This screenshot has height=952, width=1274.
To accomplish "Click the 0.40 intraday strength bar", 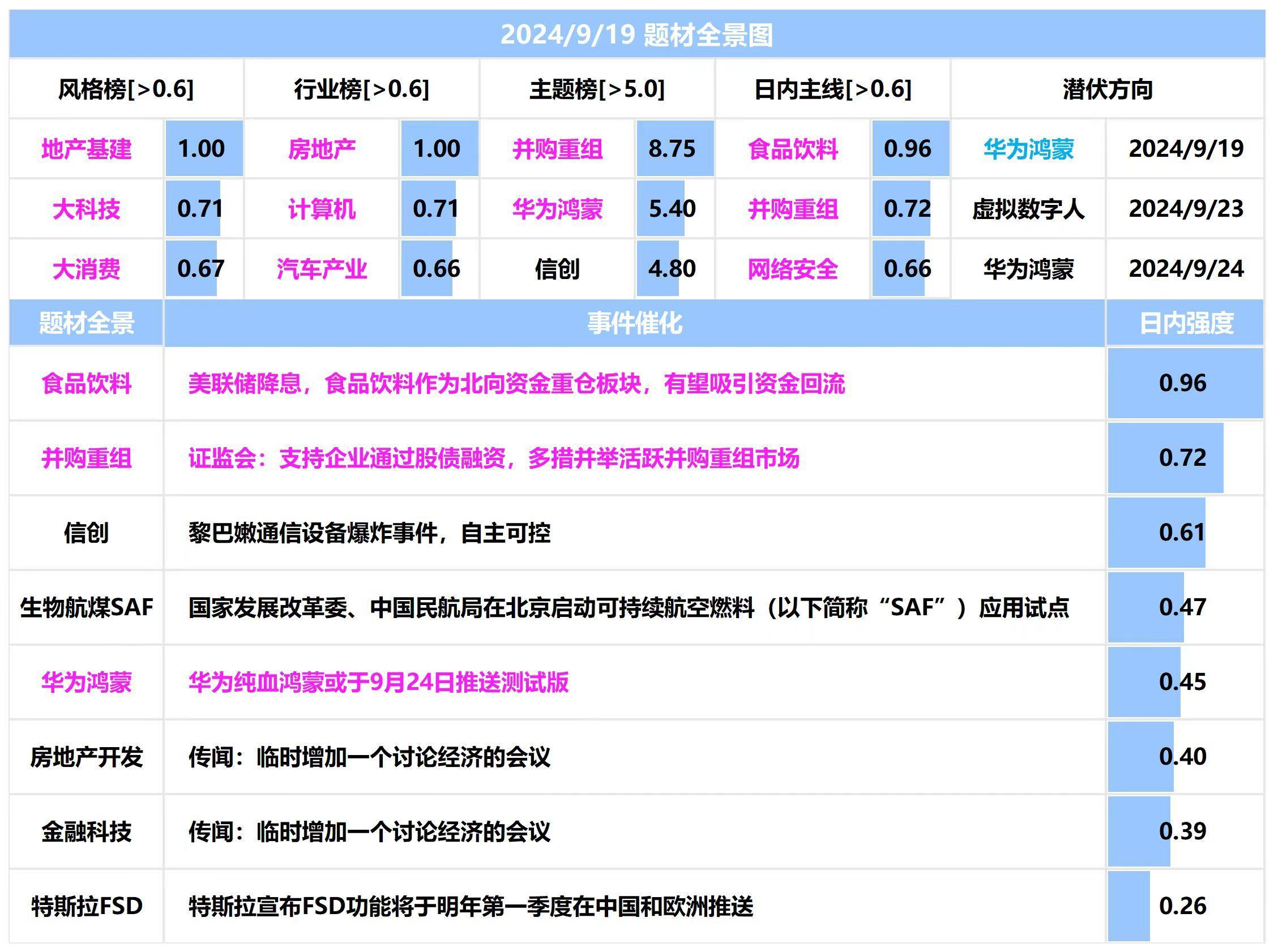I will point(1141,757).
